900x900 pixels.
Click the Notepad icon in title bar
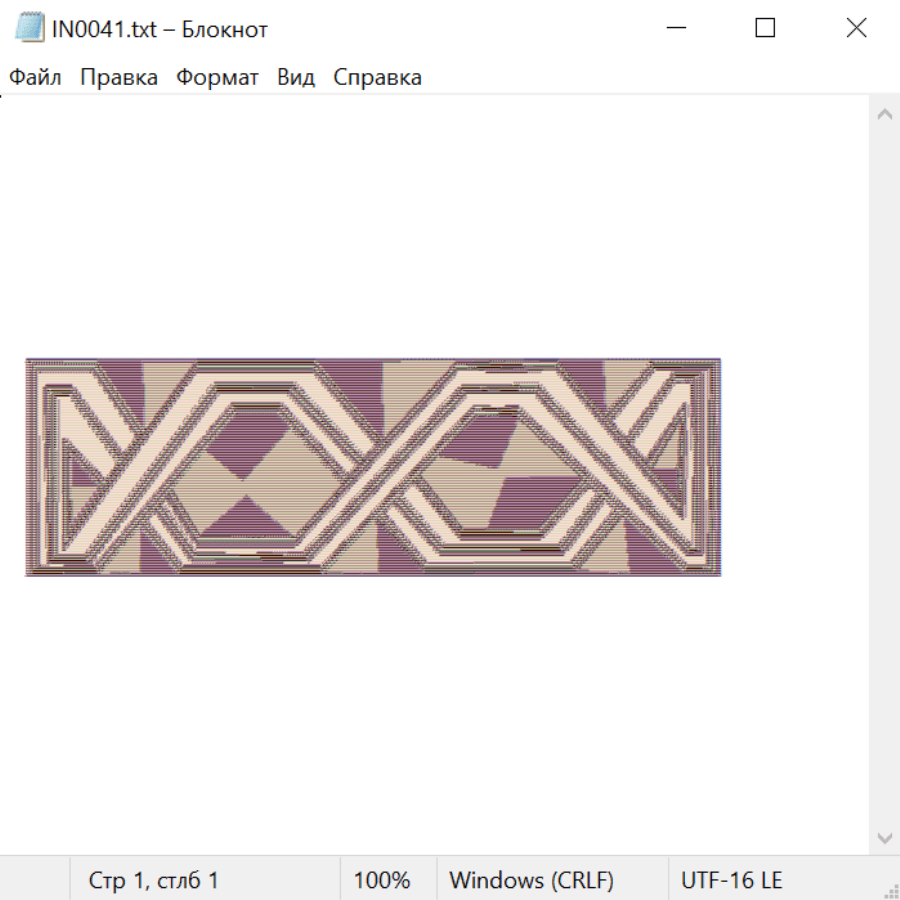point(29,28)
